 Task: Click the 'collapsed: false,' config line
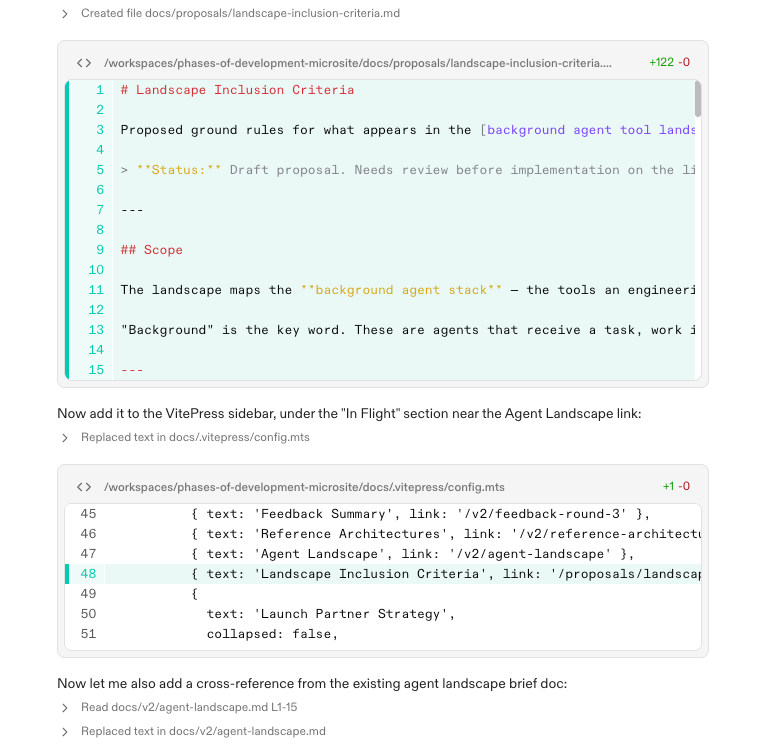tap(272, 634)
